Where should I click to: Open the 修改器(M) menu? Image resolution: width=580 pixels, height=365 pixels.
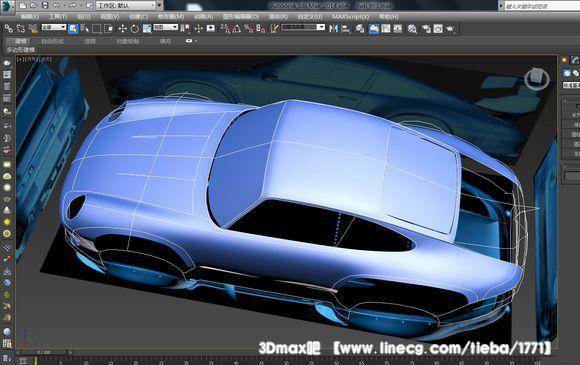(171, 17)
